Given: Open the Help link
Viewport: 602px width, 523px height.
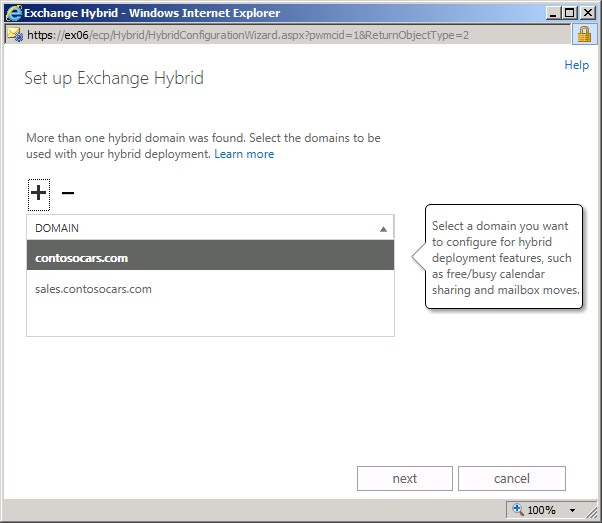Looking at the screenshot, I should click(x=576, y=65).
